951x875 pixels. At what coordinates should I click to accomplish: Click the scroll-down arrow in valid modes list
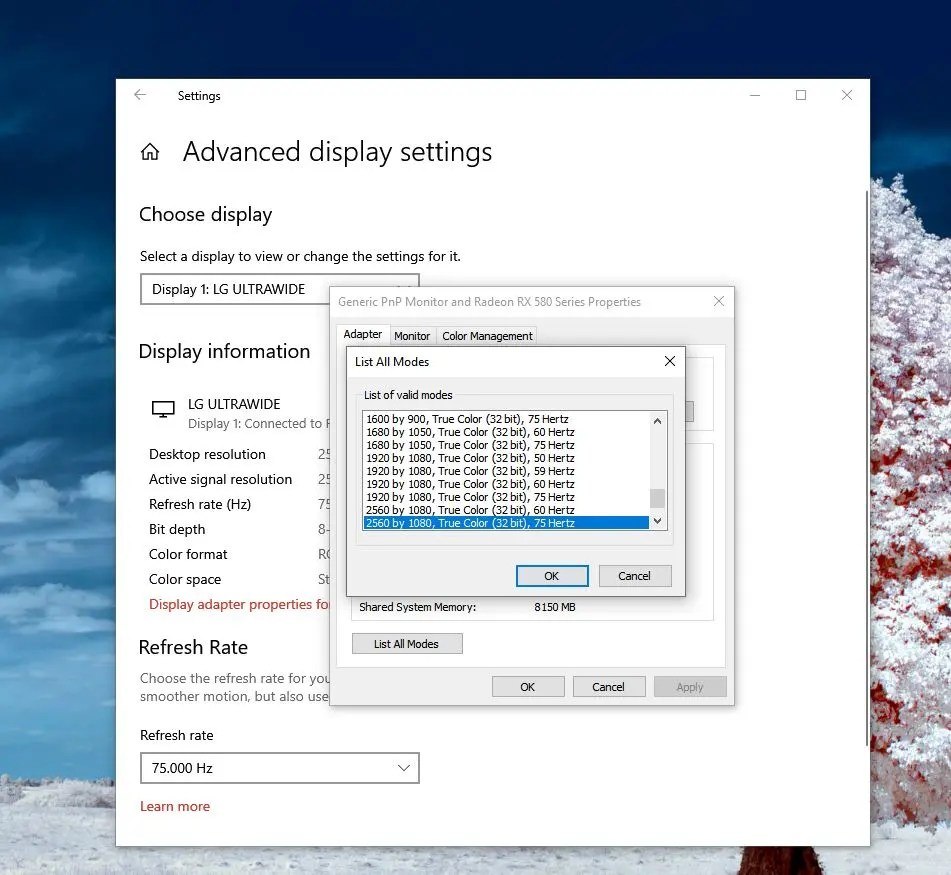657,520
